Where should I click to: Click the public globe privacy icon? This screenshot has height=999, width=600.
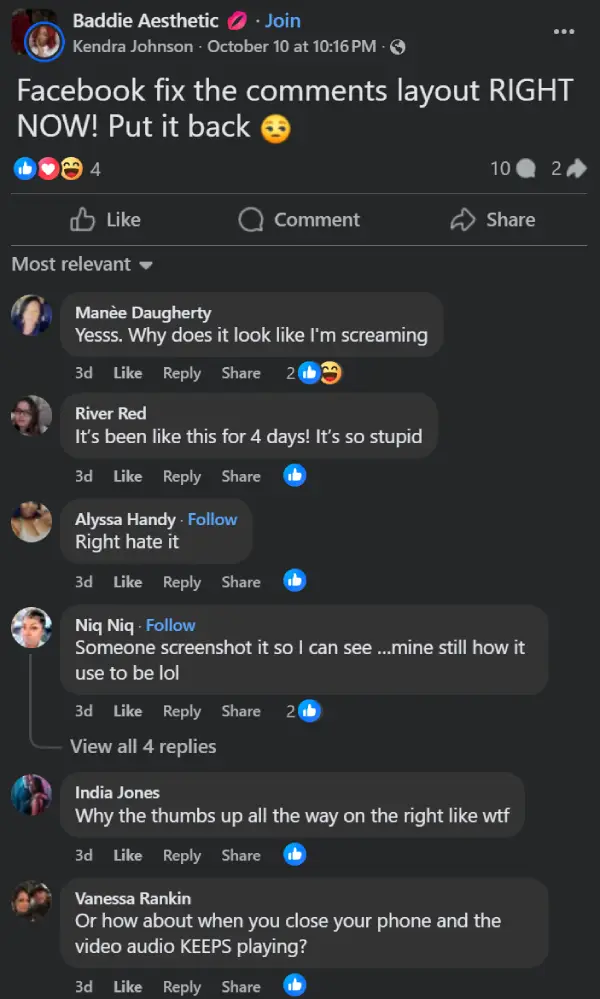tap(398, 47)
